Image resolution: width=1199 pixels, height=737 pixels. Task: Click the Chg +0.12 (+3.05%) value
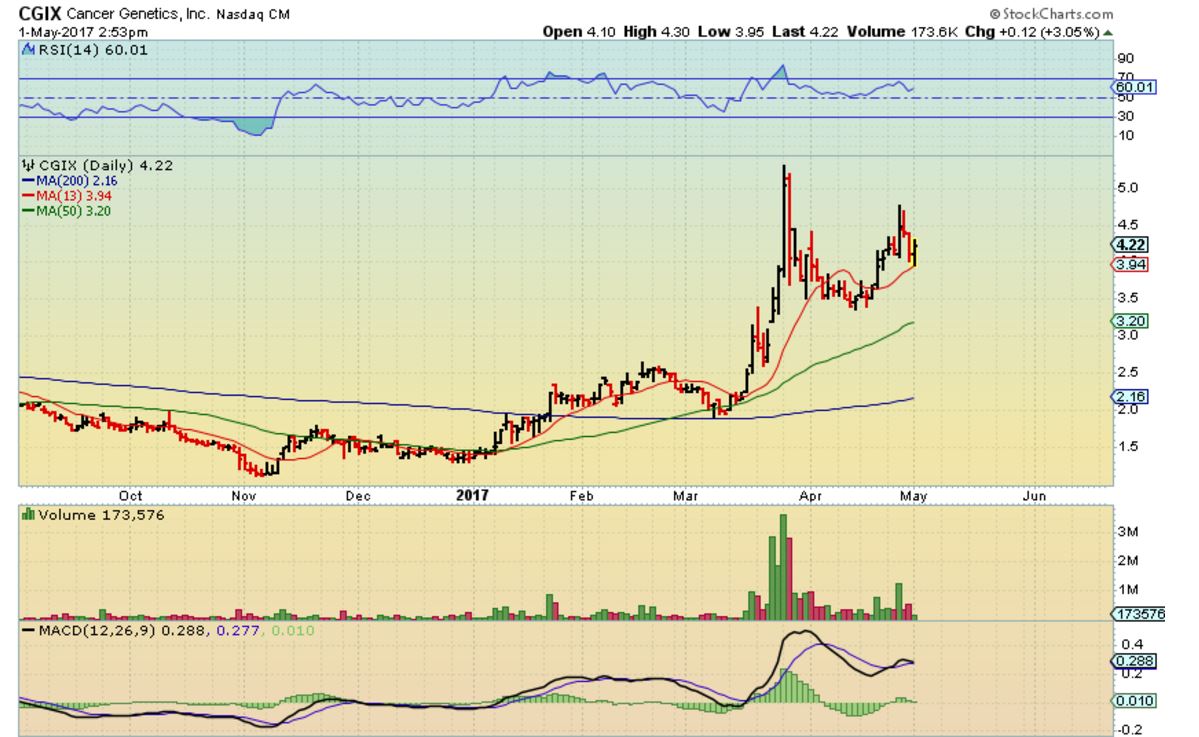coord(1032,32)
